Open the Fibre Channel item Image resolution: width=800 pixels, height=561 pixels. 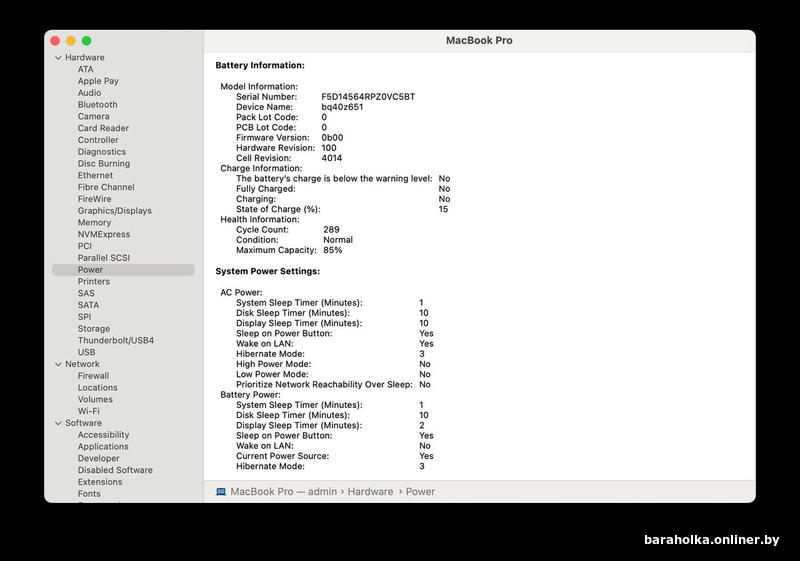pos(106,187)
